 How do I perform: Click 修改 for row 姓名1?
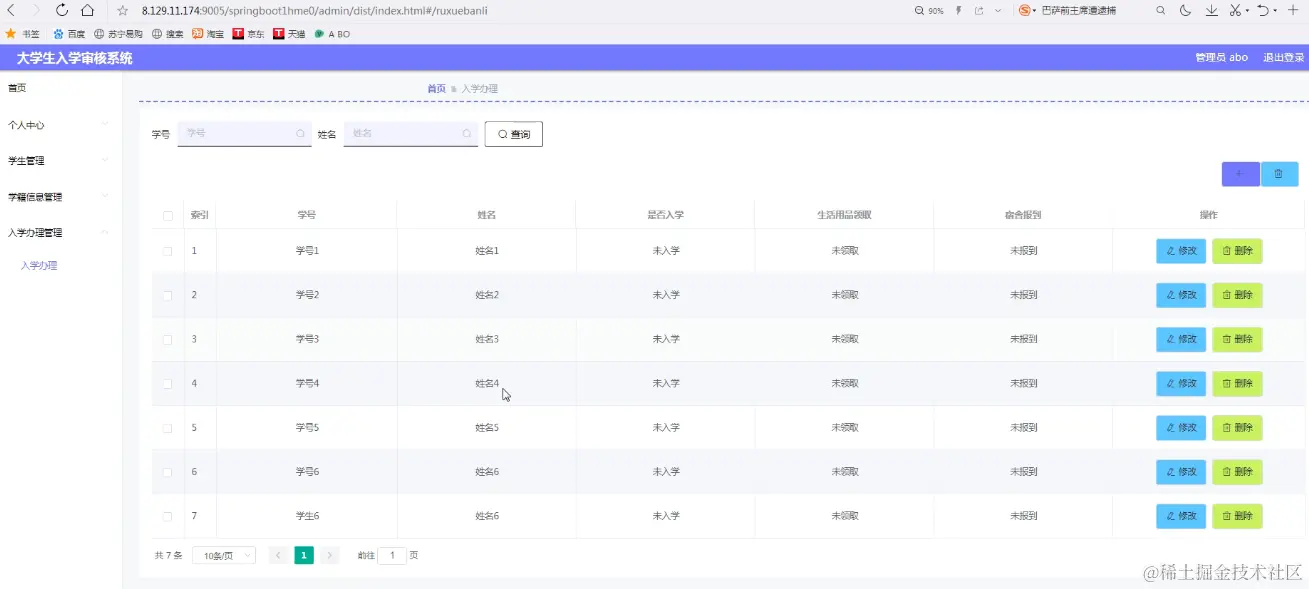pyautogui.click(x=1181, y=251)
